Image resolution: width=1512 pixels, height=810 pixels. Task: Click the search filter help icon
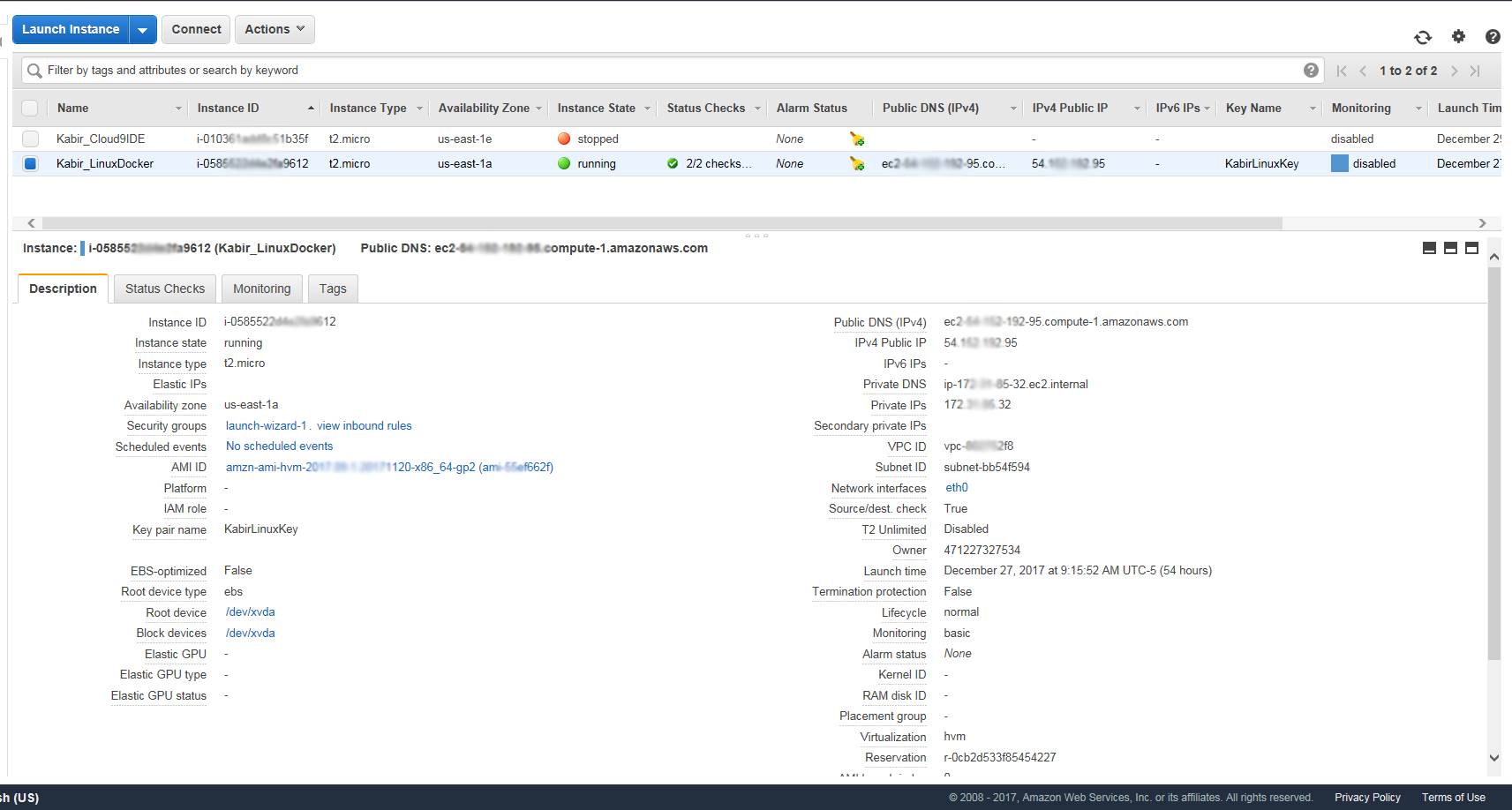(x=1311, y=71)
